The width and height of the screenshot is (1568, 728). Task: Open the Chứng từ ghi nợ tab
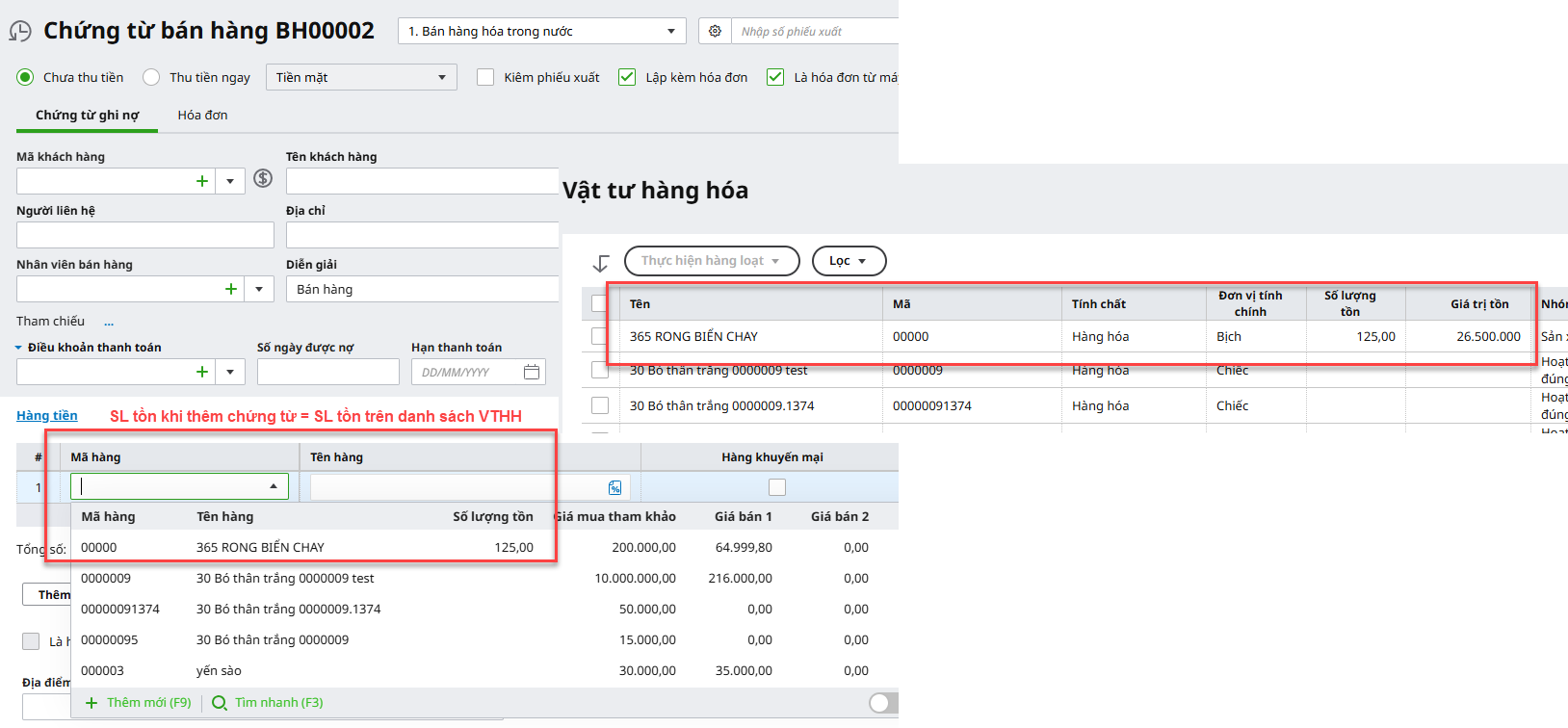click(87, 115)
